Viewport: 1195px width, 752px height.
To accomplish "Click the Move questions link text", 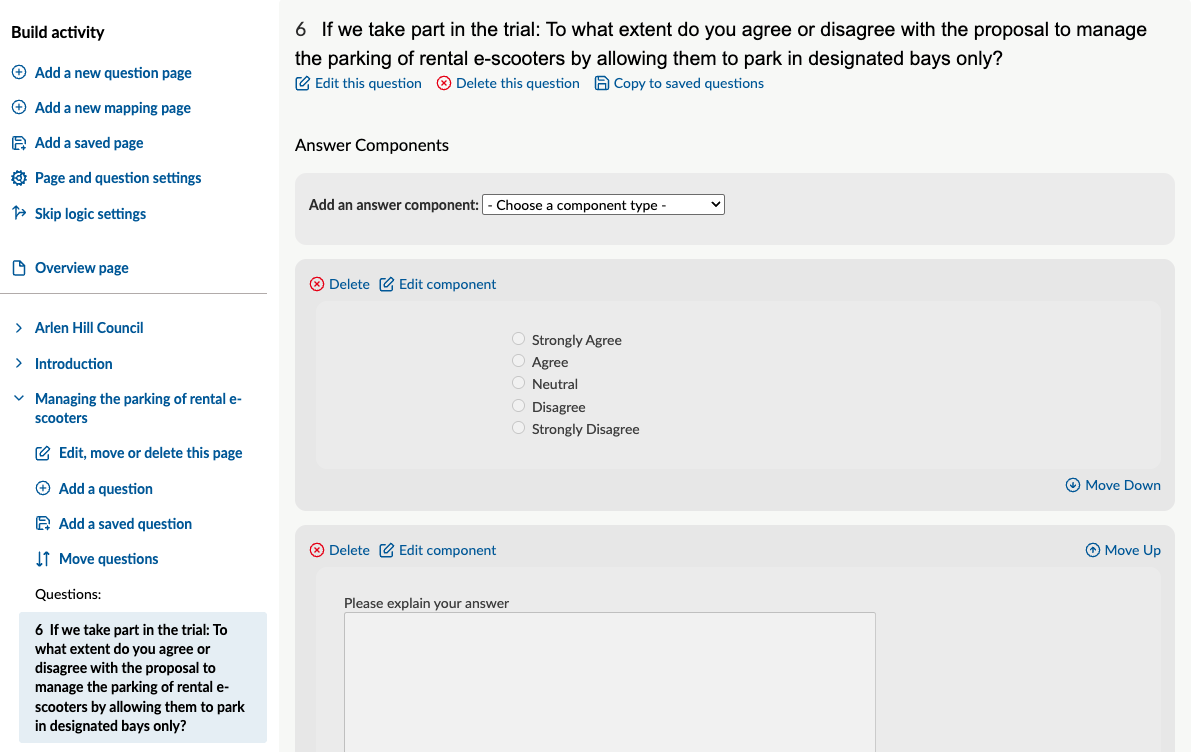I will 108,558.
